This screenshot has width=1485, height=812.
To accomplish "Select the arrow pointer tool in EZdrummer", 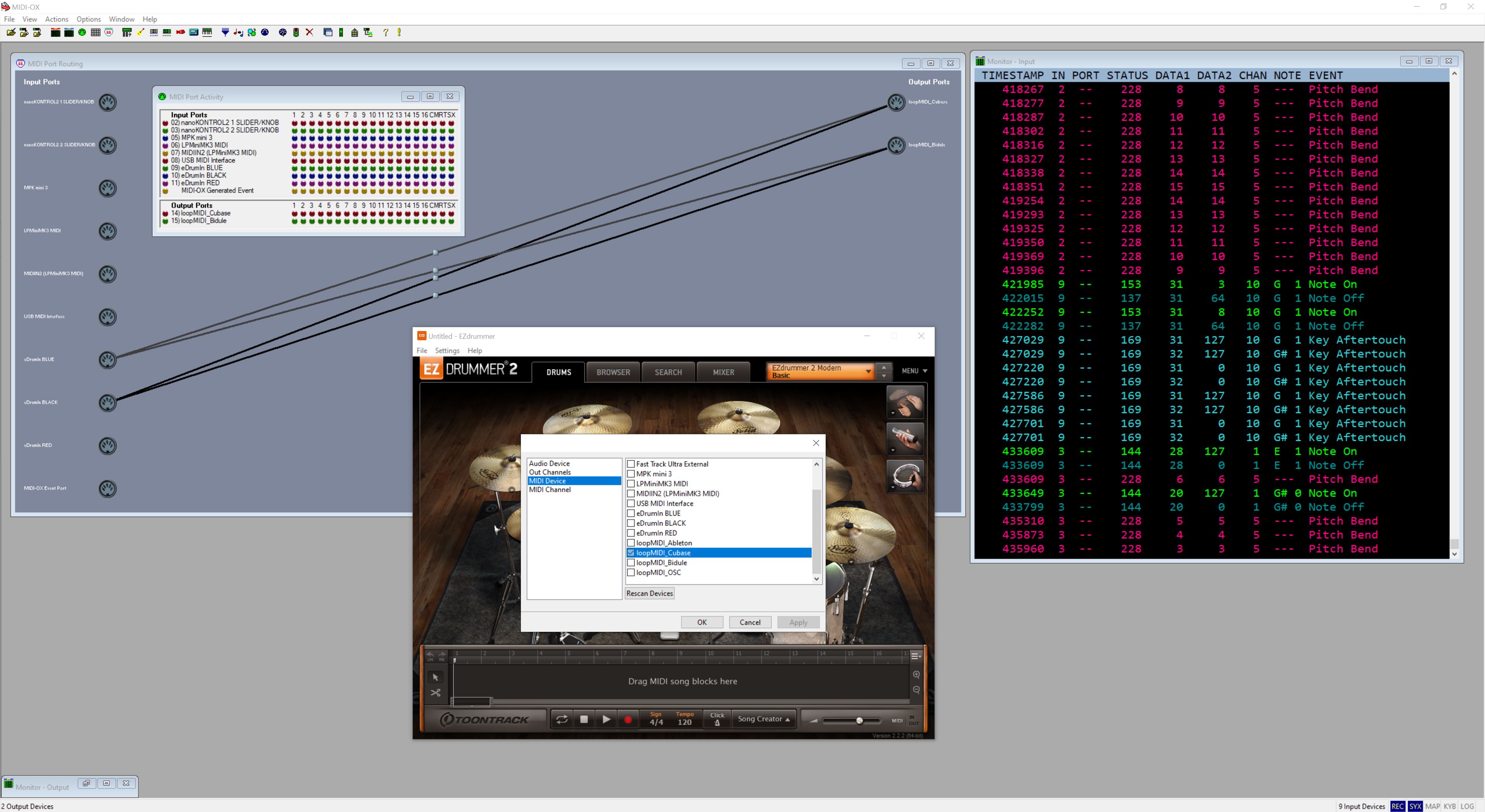I will coord(435,677).
